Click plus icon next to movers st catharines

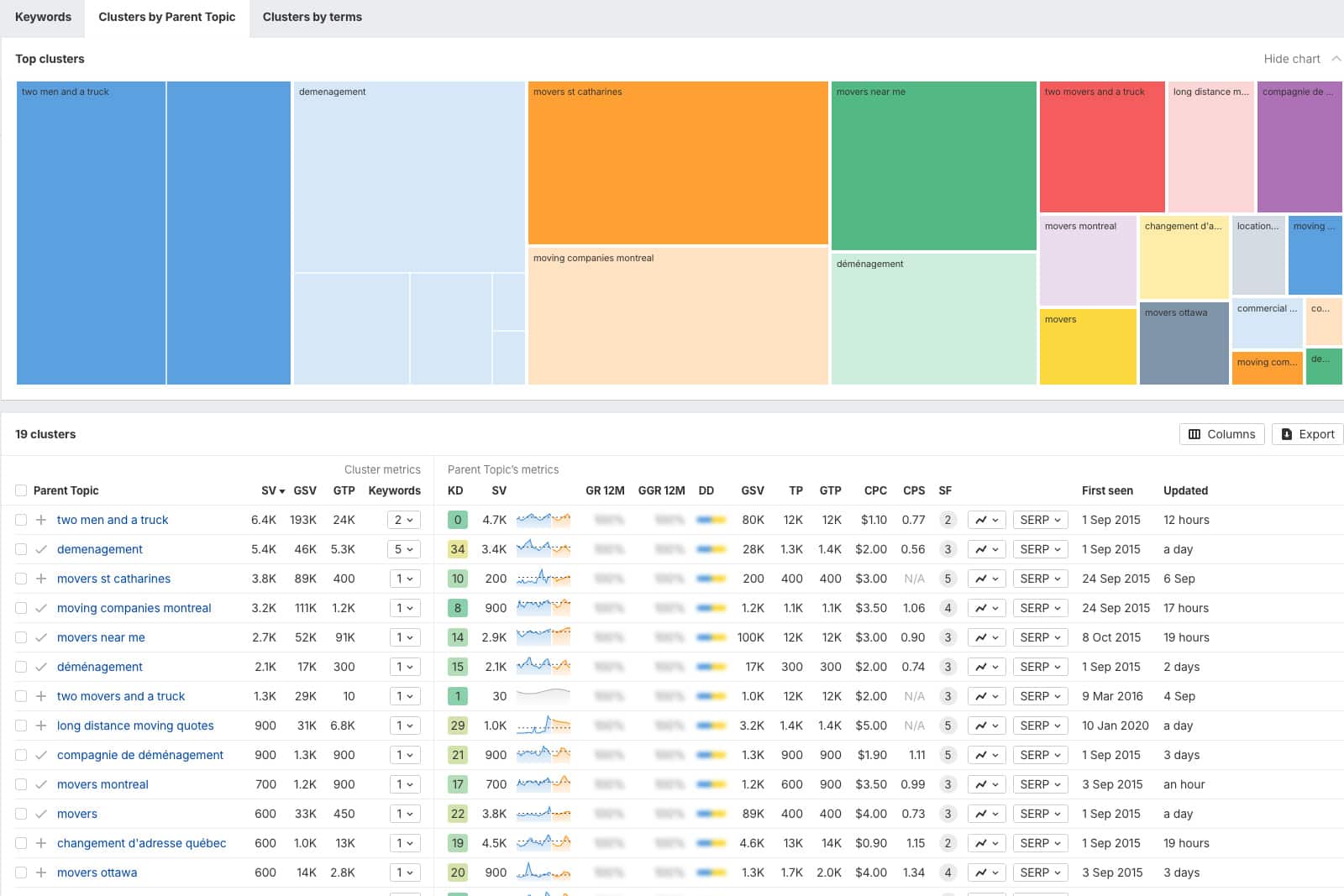(41, 579)
